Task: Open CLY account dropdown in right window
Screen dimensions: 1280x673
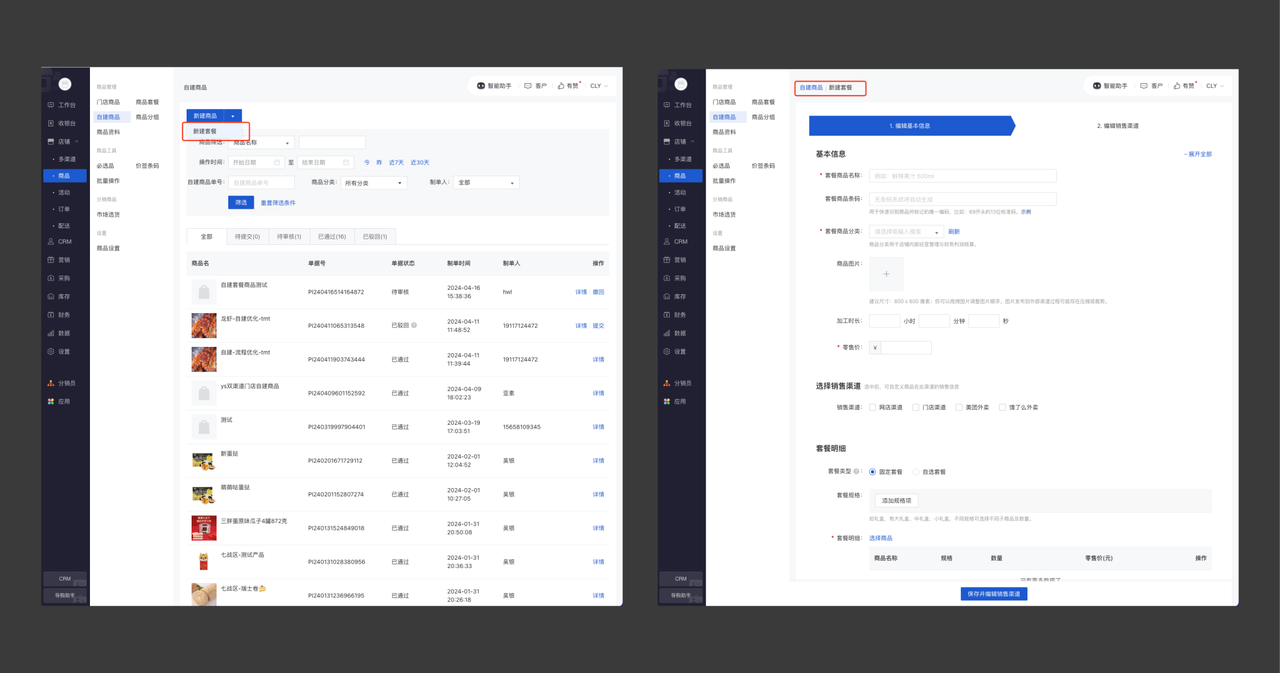Action: (x=1214, y=86)
